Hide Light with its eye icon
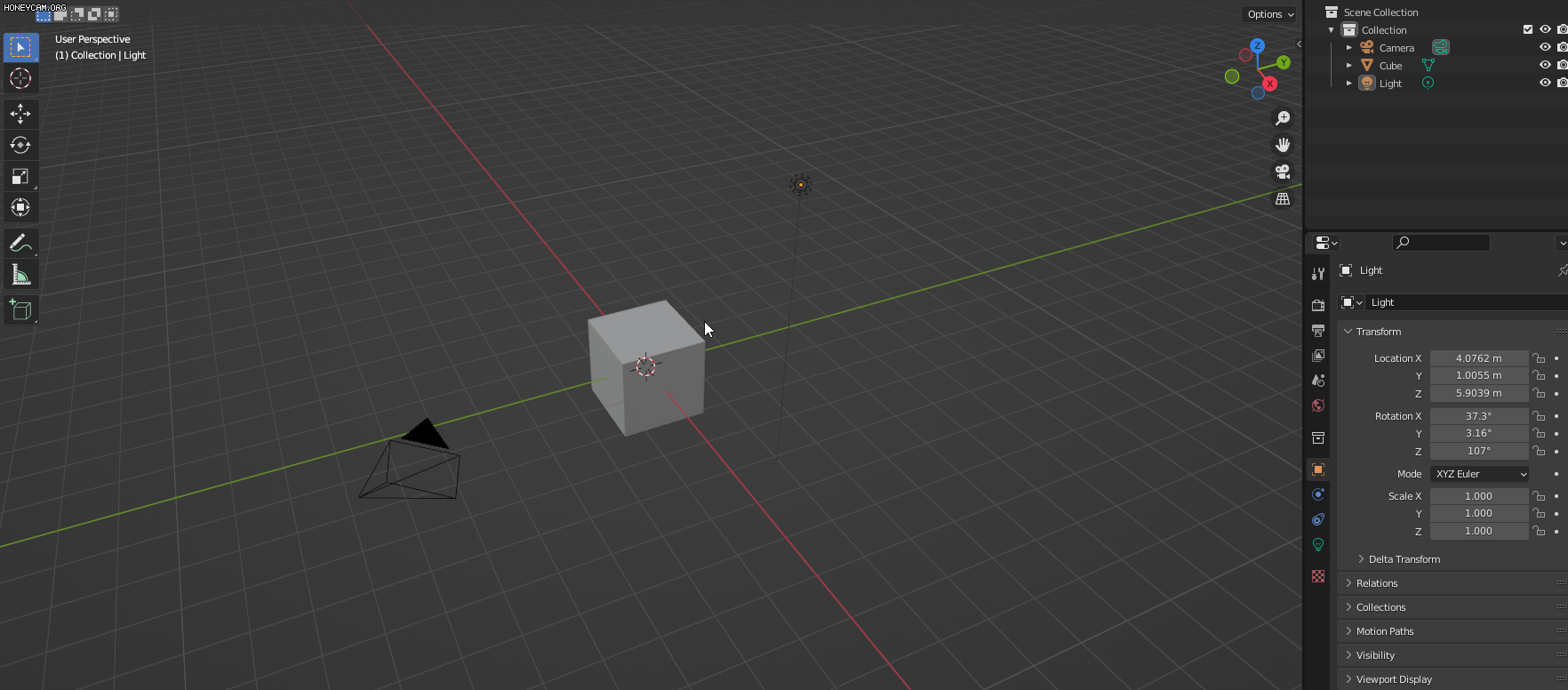Screen dimensions: 1568x690 tap(1545, 83)
